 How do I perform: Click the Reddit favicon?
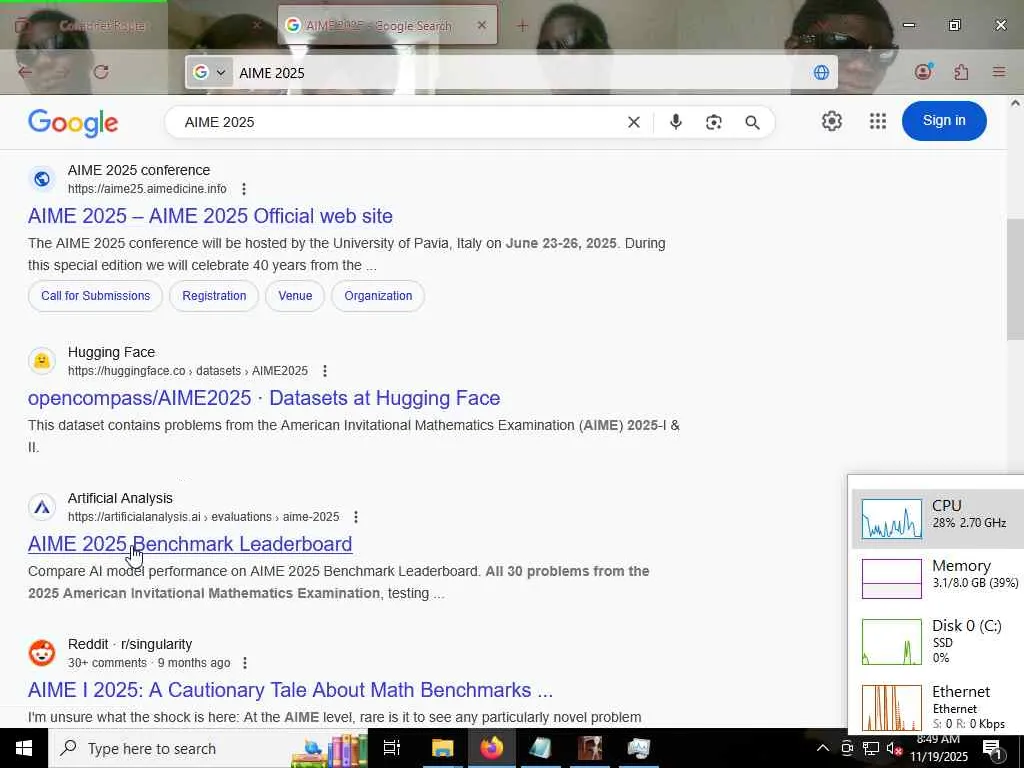(42, 653)
